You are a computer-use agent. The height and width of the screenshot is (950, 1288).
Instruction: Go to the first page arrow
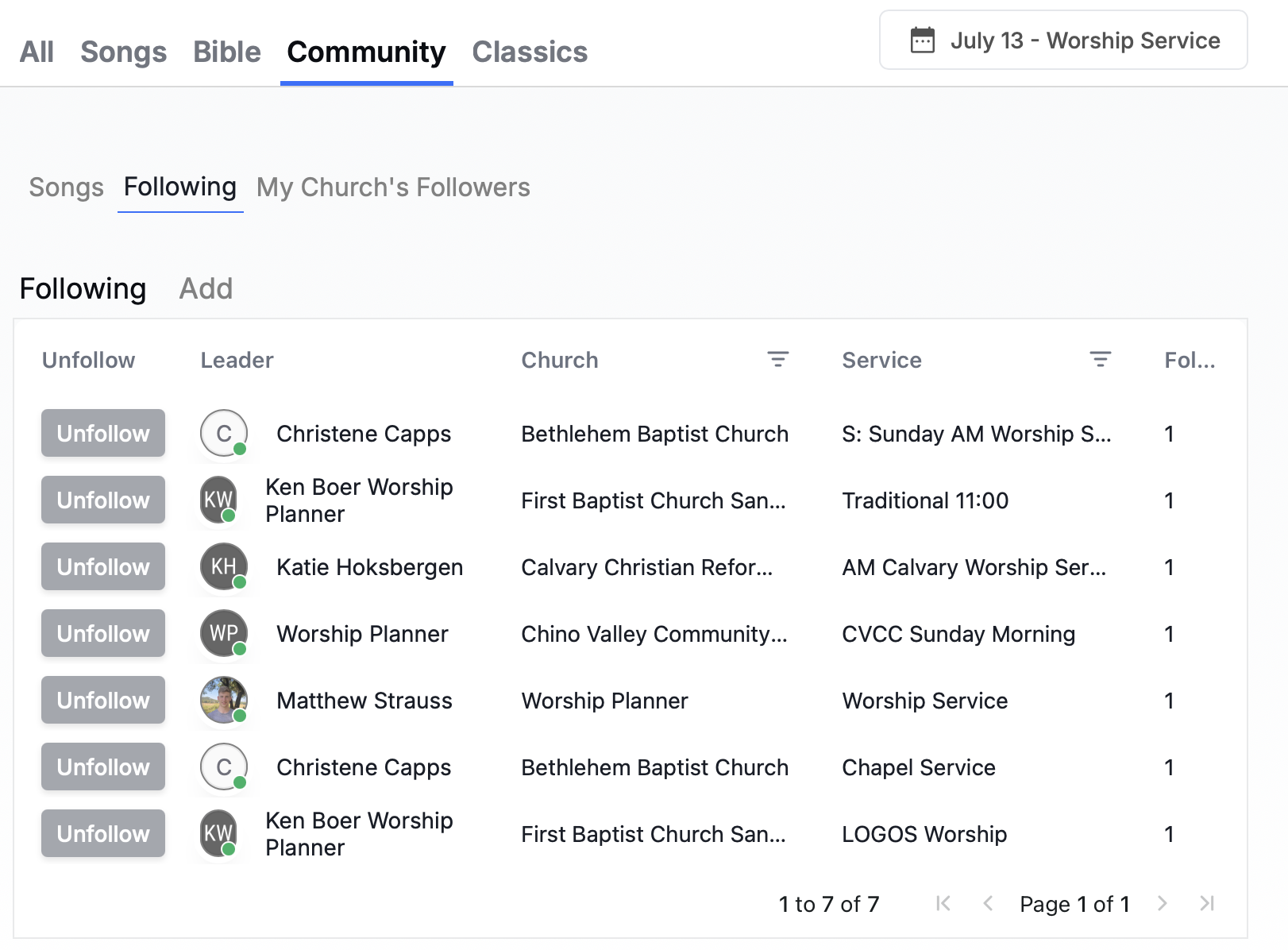click(943, 903)
